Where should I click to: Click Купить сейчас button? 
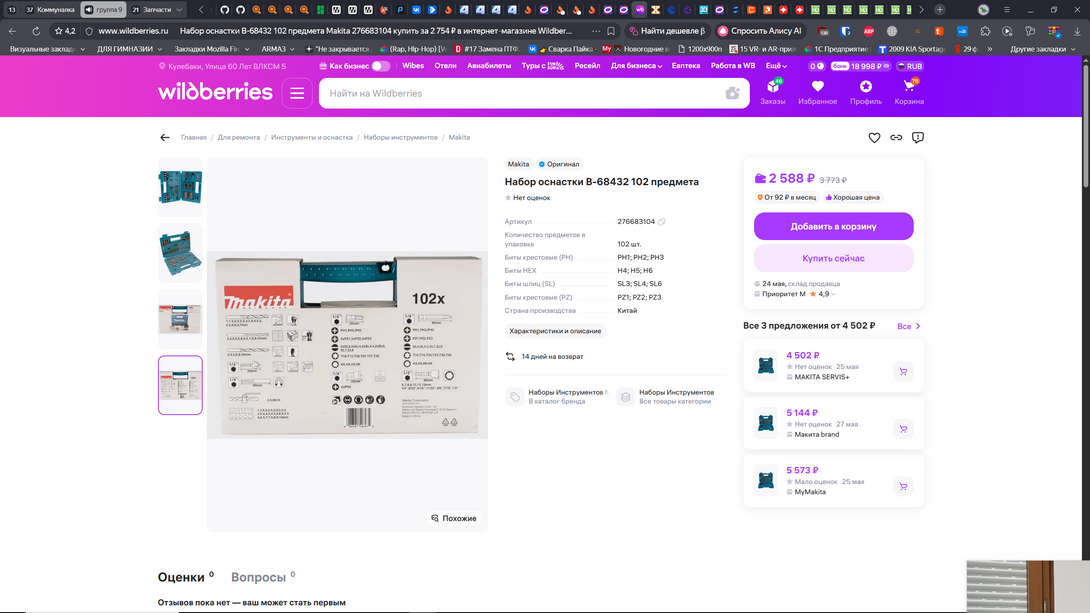[833, 258]
